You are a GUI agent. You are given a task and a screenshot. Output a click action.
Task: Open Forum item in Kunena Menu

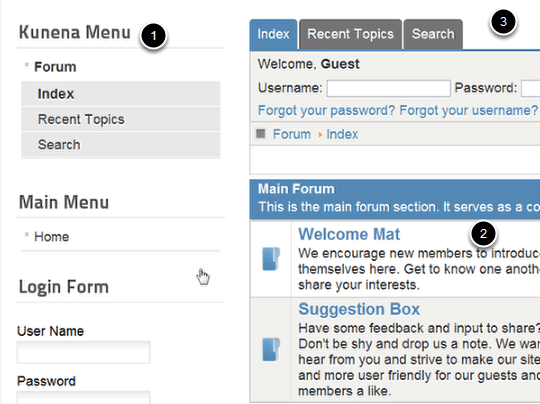(x=55, y=67)
